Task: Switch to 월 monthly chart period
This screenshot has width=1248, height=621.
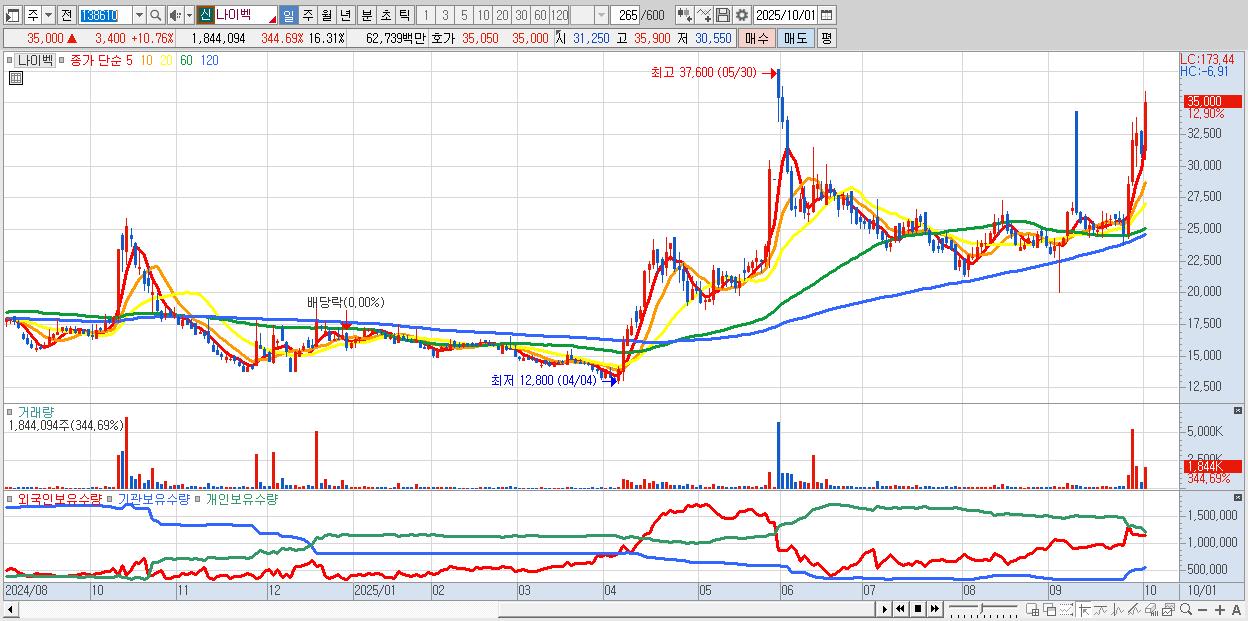Action: point(326,16)
